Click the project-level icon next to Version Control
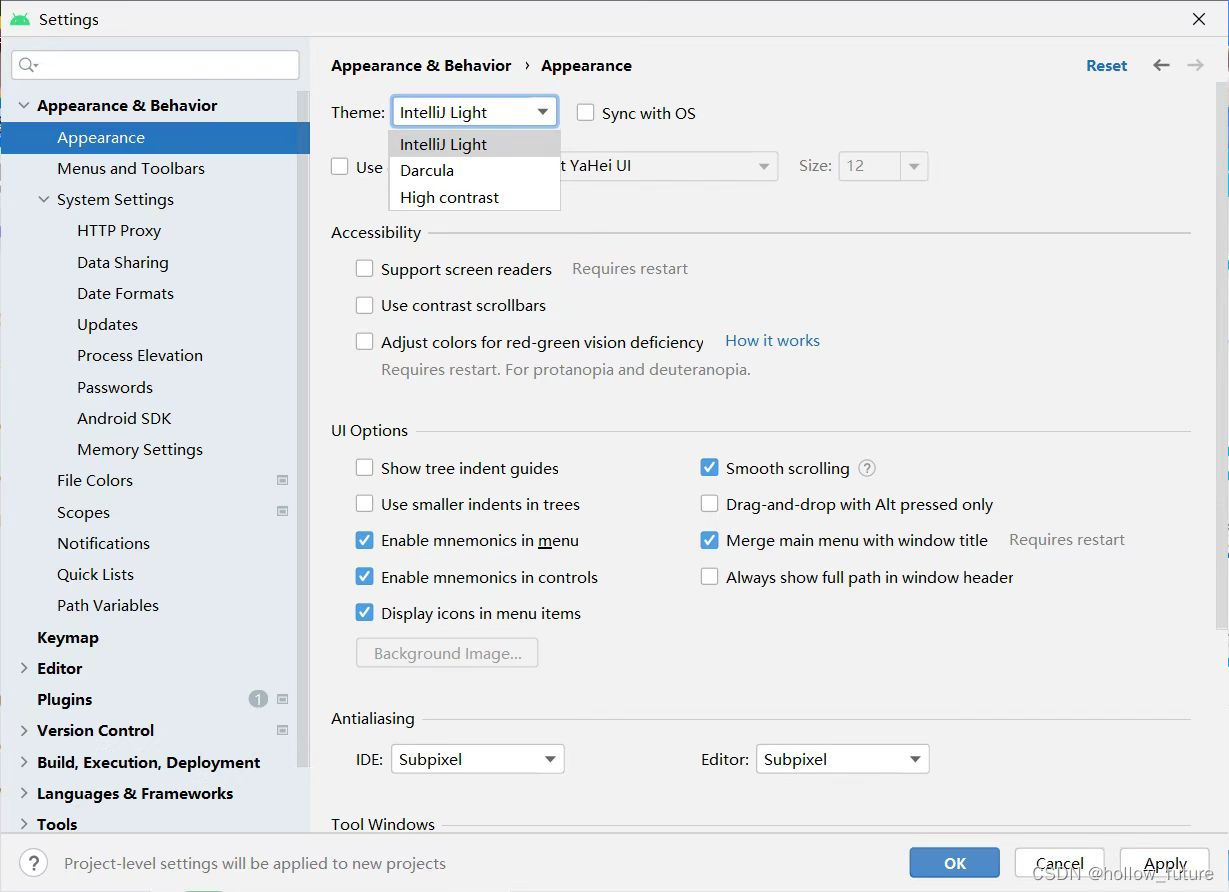Image resolution: width=1229 pixels, height=892 pixels. [x=283, y=730]
